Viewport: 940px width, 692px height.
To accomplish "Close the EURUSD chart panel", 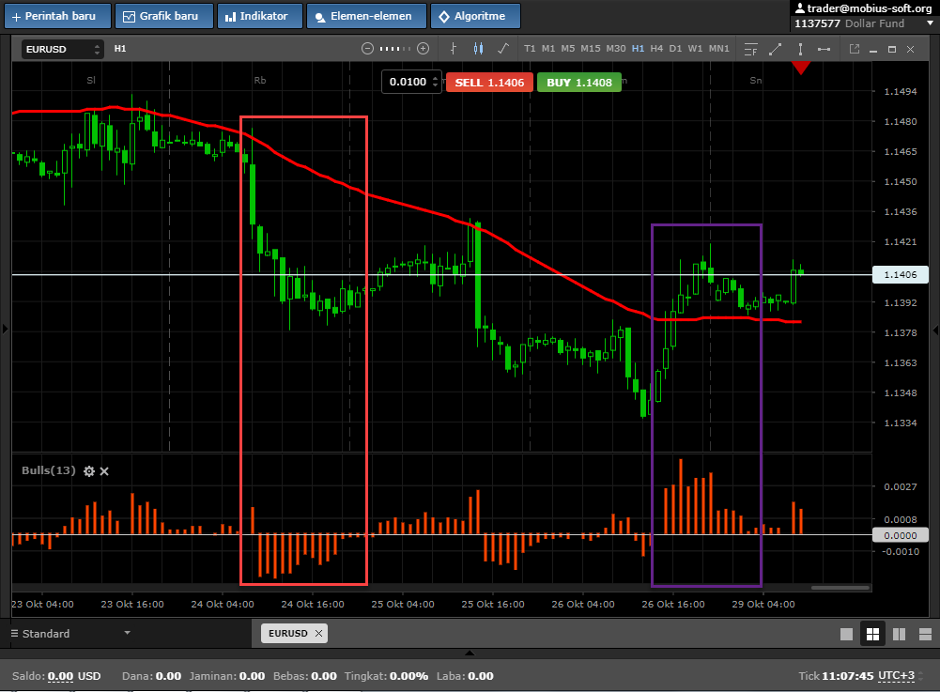I will (911, 49).
